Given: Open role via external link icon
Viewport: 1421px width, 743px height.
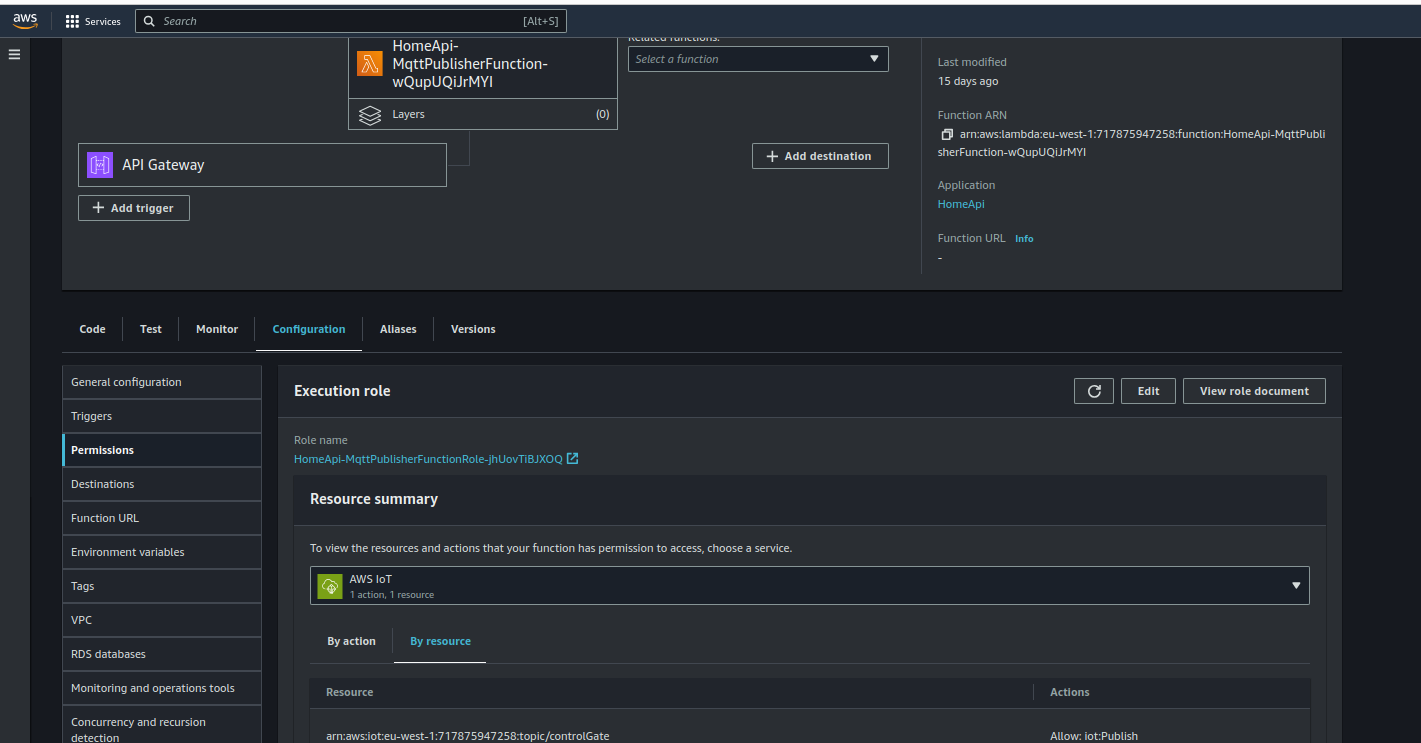Looking at the screenshot, I should (572, 459).
